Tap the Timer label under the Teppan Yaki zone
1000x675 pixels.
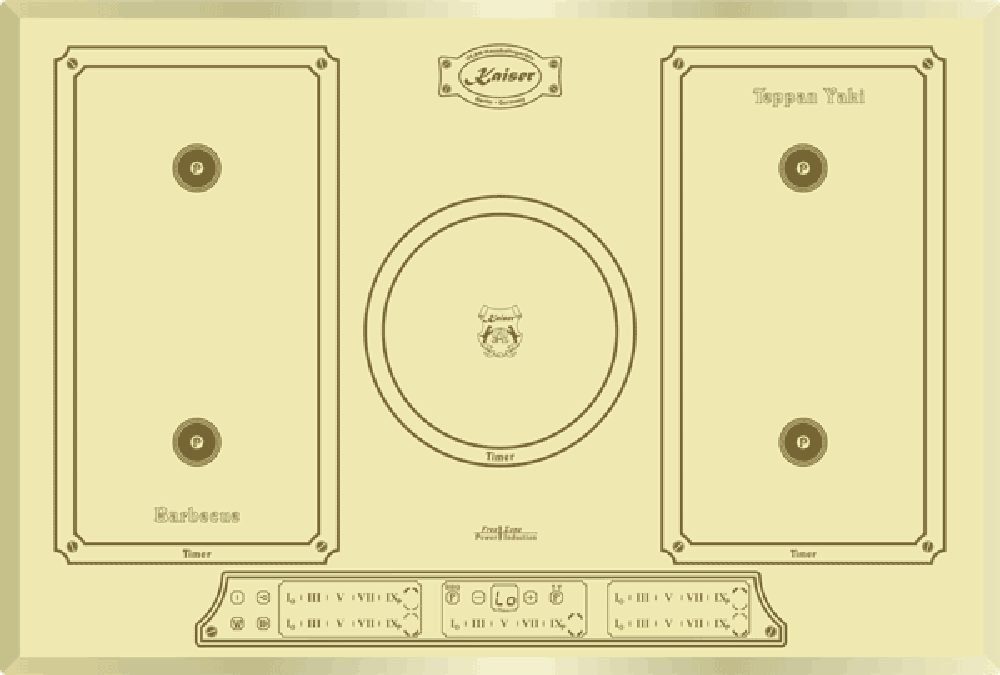[x=803, y=554]
